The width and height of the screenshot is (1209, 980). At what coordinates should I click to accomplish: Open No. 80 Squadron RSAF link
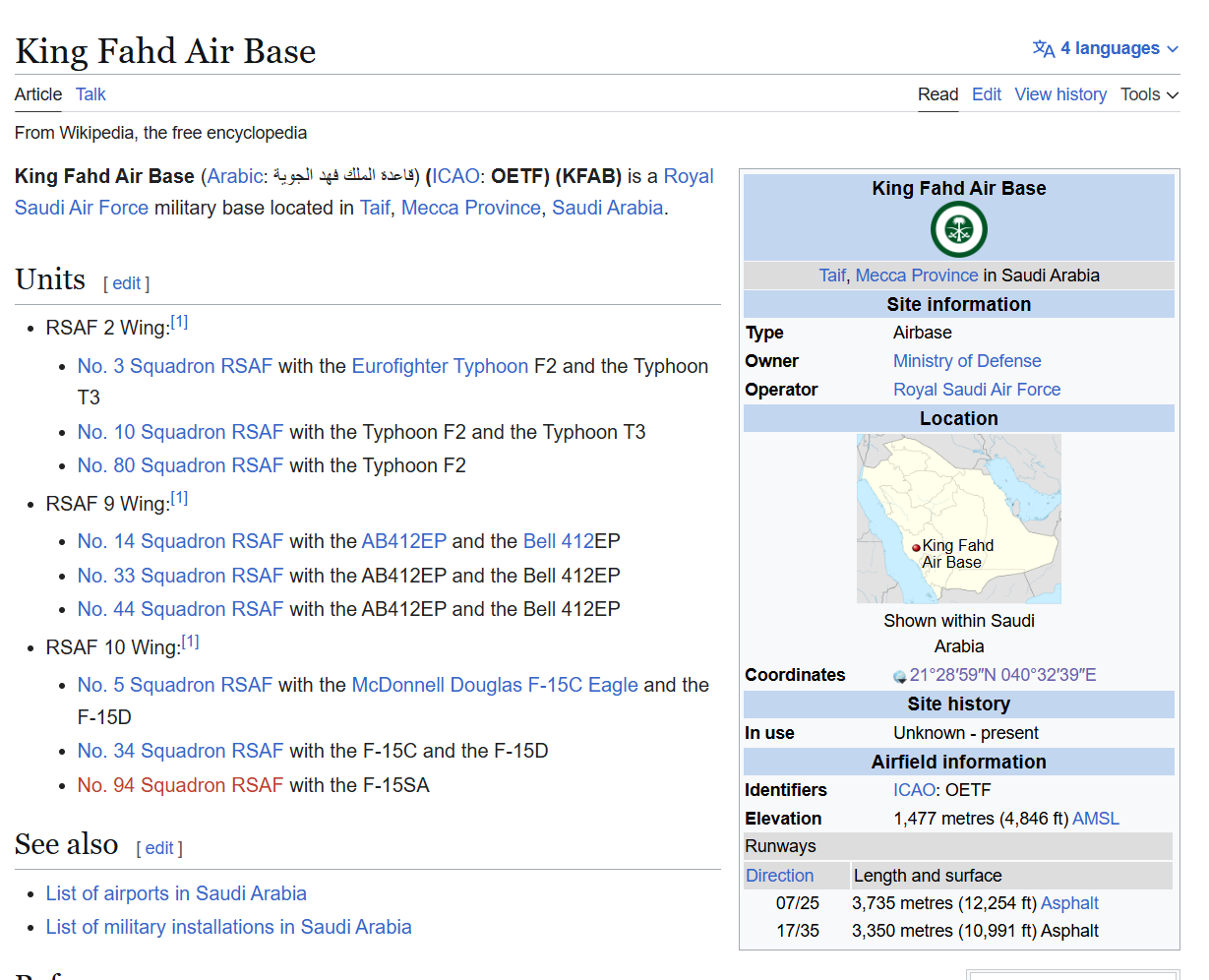(180, 465)
